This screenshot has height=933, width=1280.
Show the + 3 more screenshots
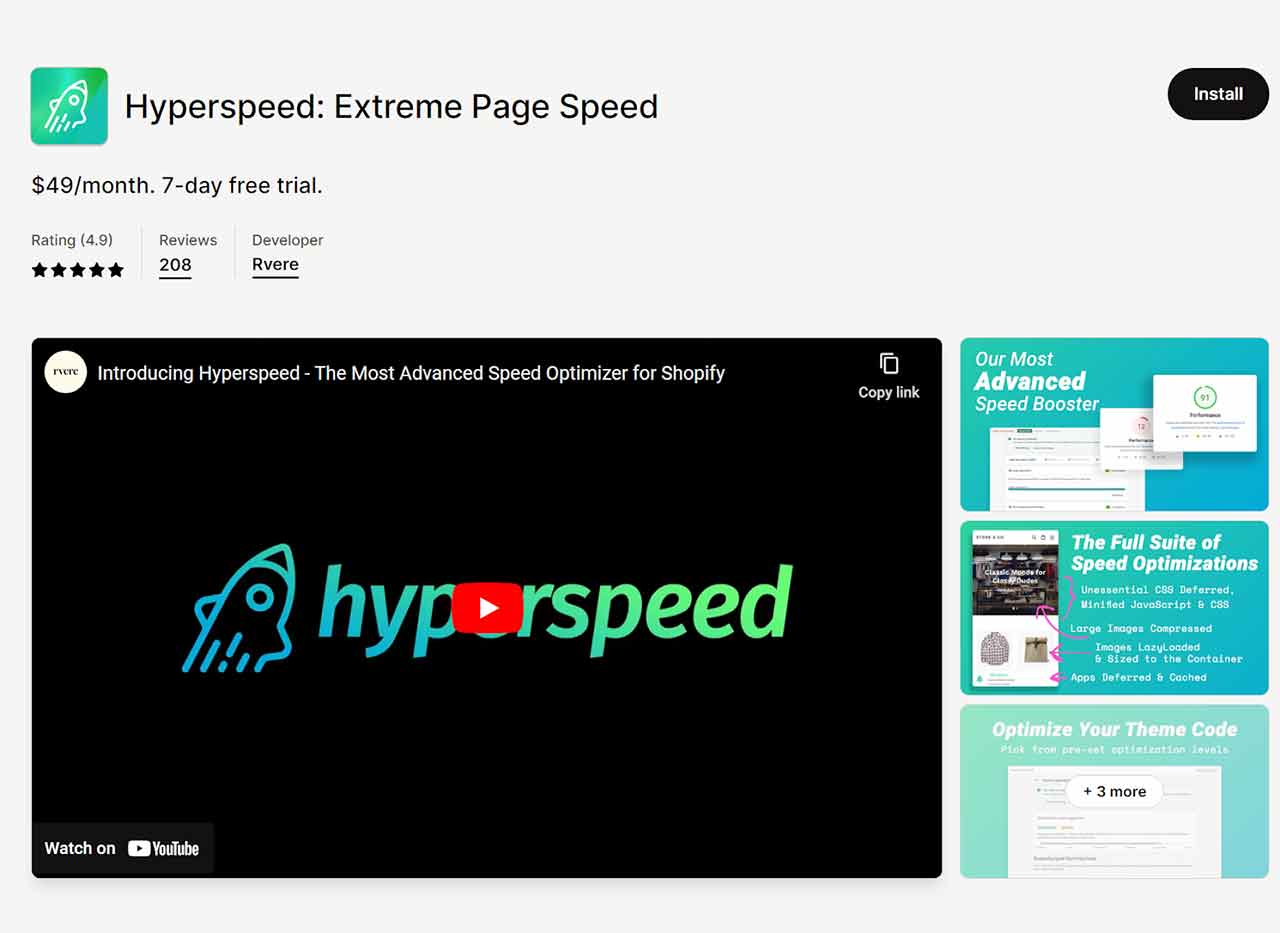(x=1114, y=791)
